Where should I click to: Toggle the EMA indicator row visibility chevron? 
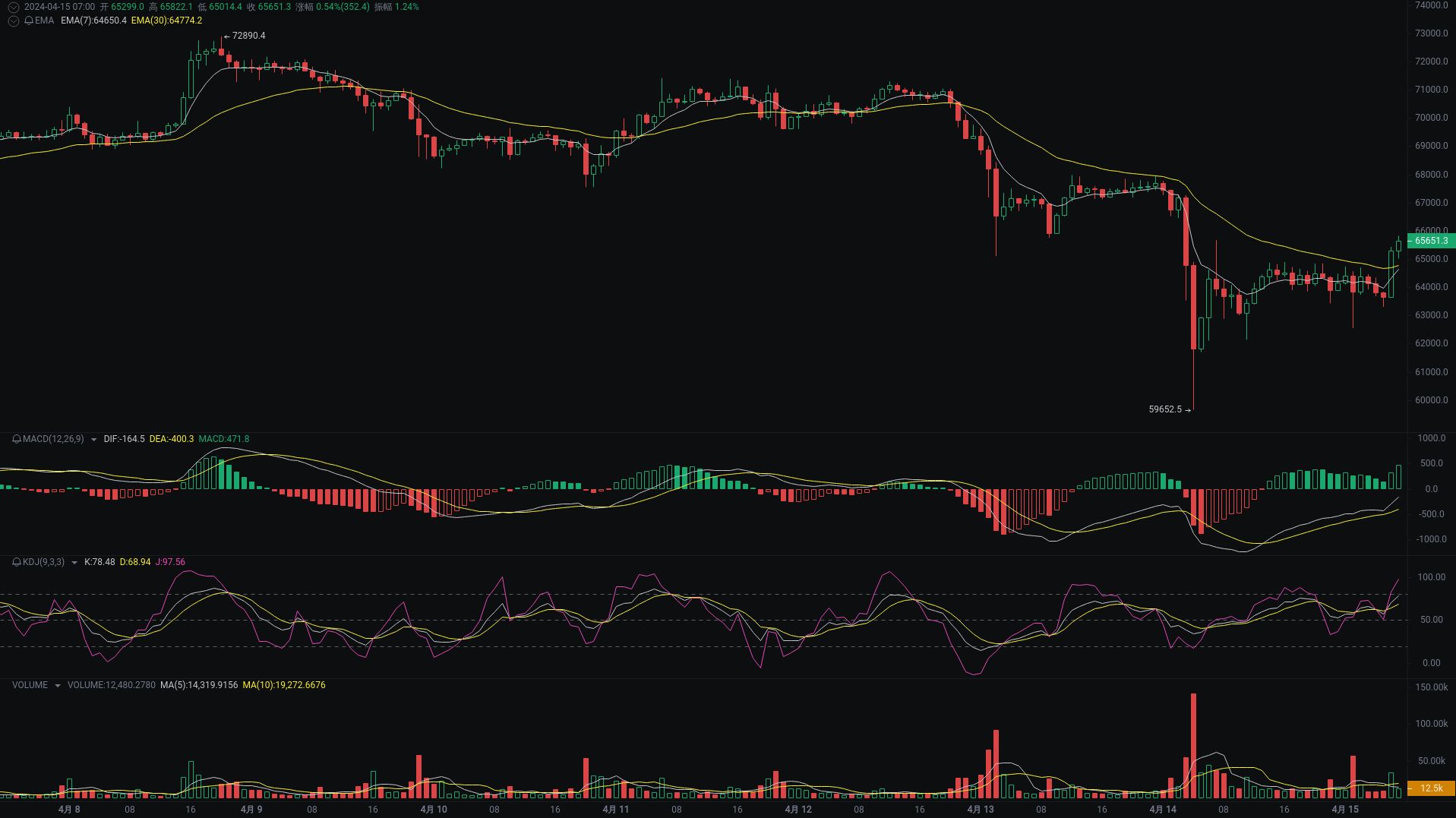click(x=13, y=21)
